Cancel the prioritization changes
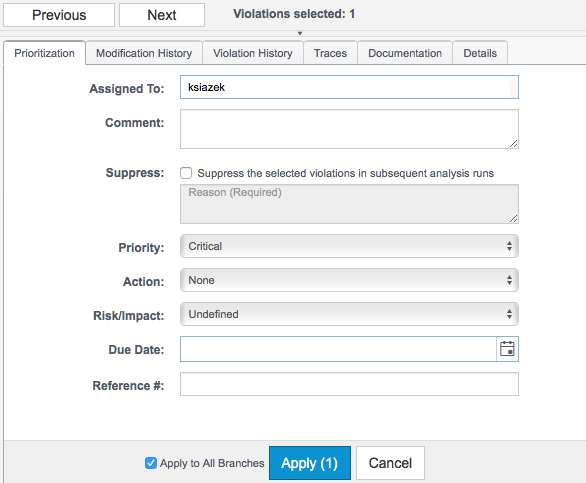 [x=390, y=463]
